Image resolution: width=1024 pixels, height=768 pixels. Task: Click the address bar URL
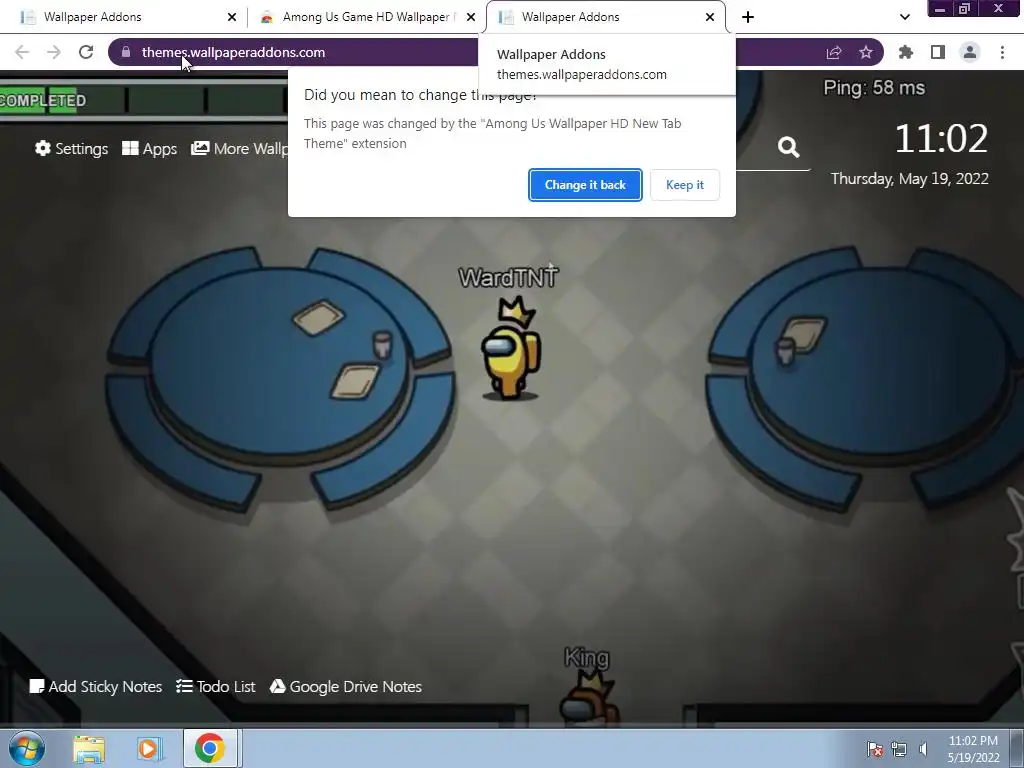point(233,52)
